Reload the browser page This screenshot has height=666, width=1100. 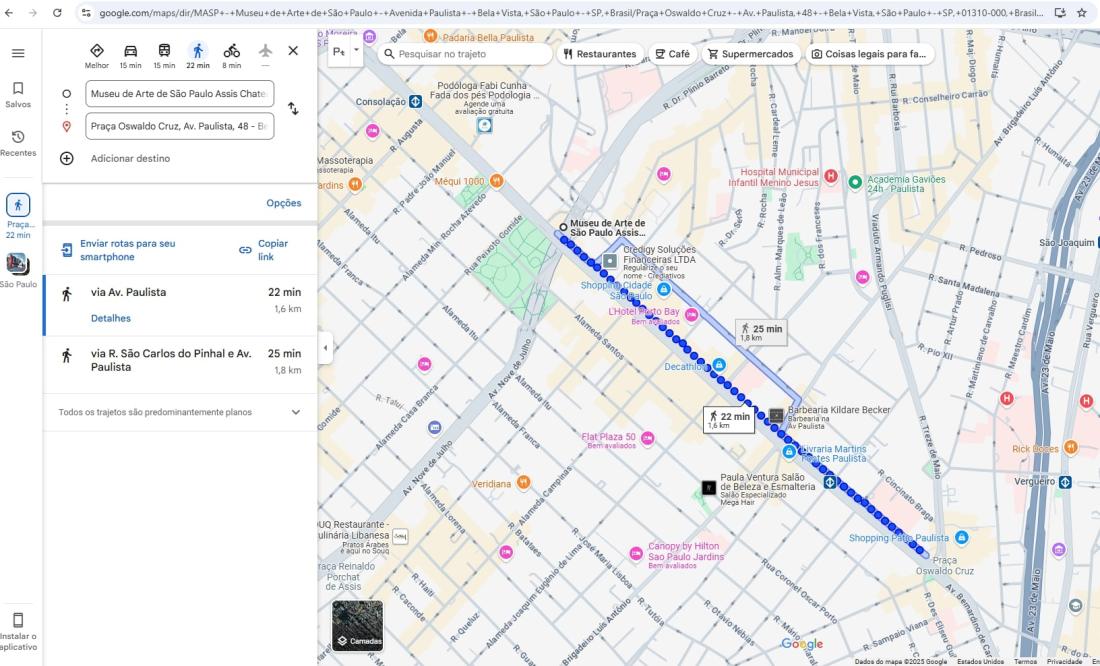tap(58, 13)
